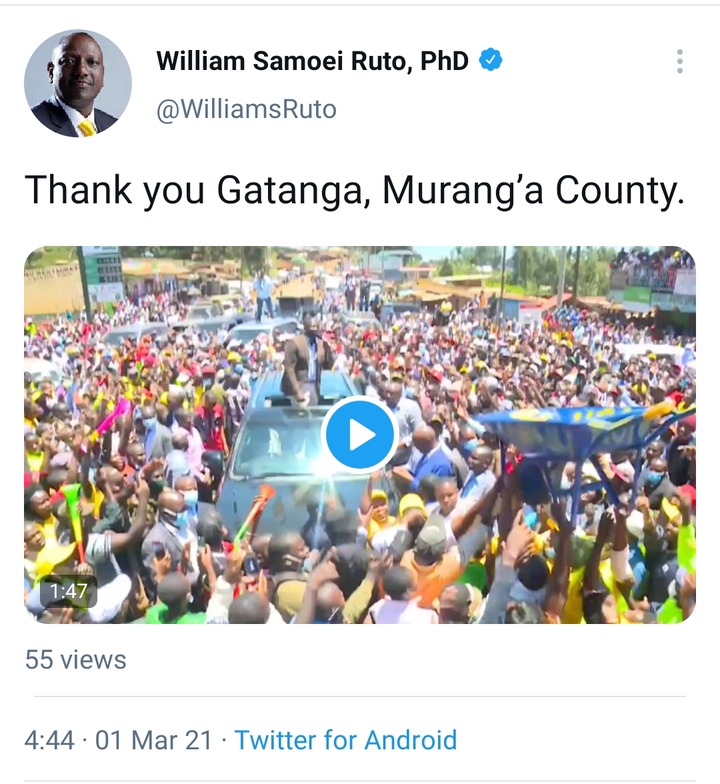Click the 01 Mar 21 date

(x=154, y=740)
